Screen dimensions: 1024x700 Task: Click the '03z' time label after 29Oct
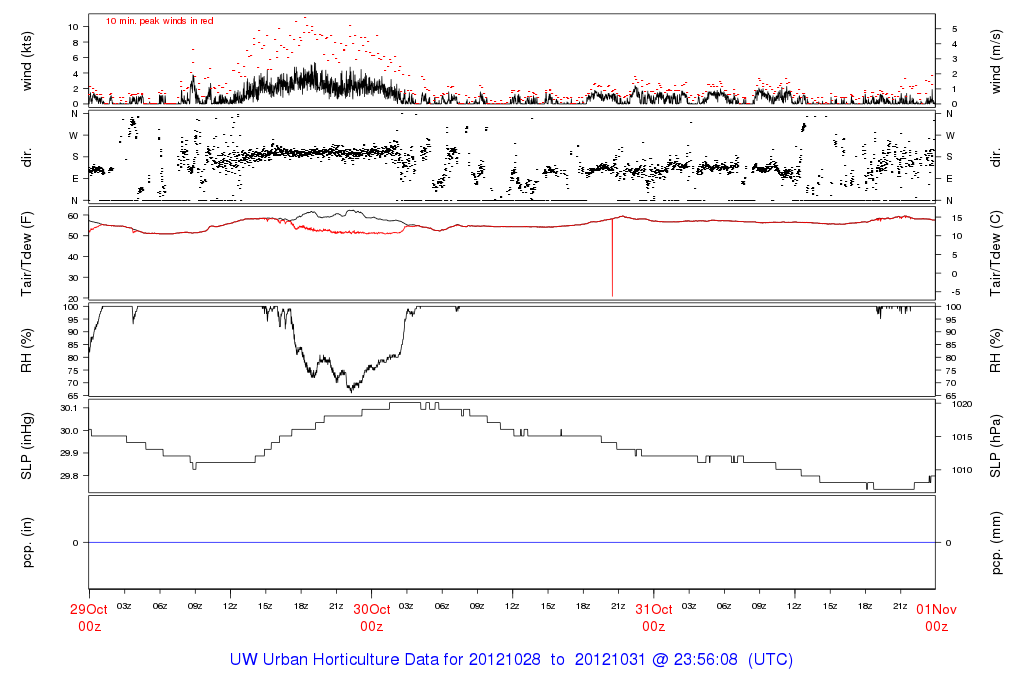[x=124, y=607]
